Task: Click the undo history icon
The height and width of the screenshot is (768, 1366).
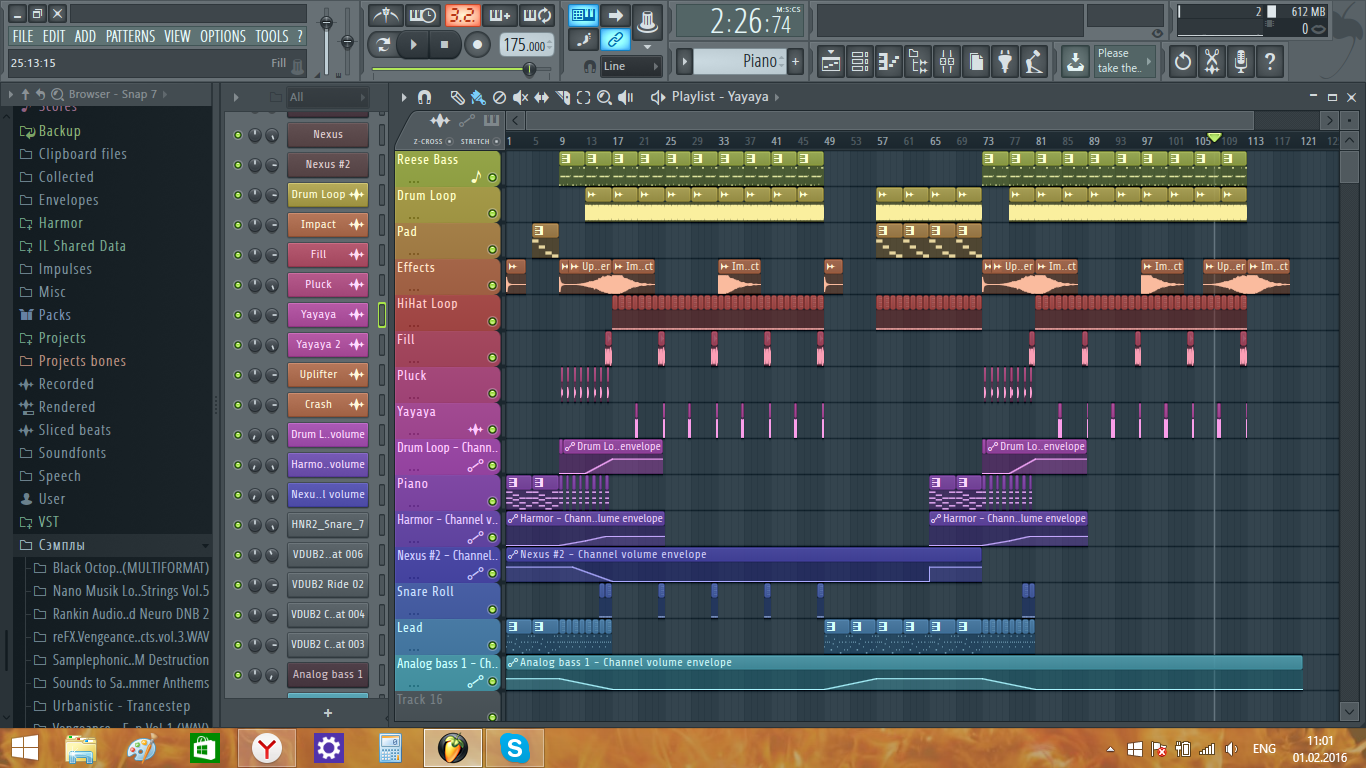Action: (1183, 61)
